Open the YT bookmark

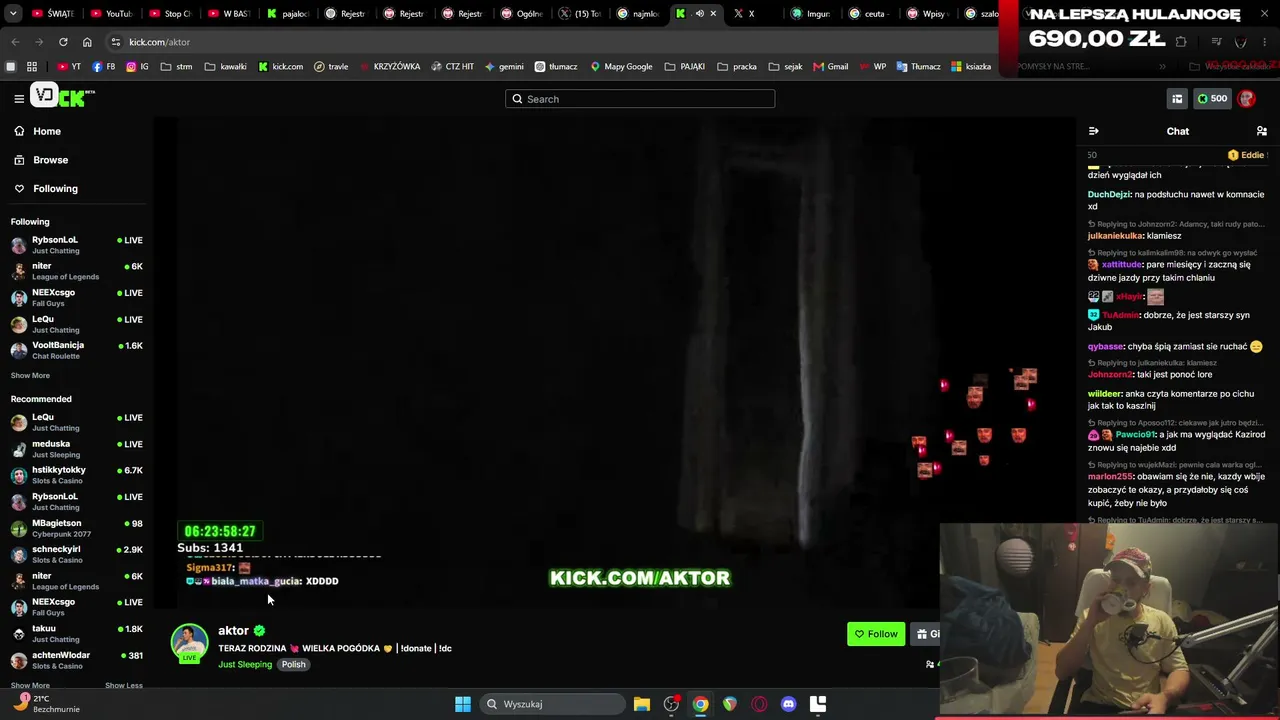pos(69,66)
